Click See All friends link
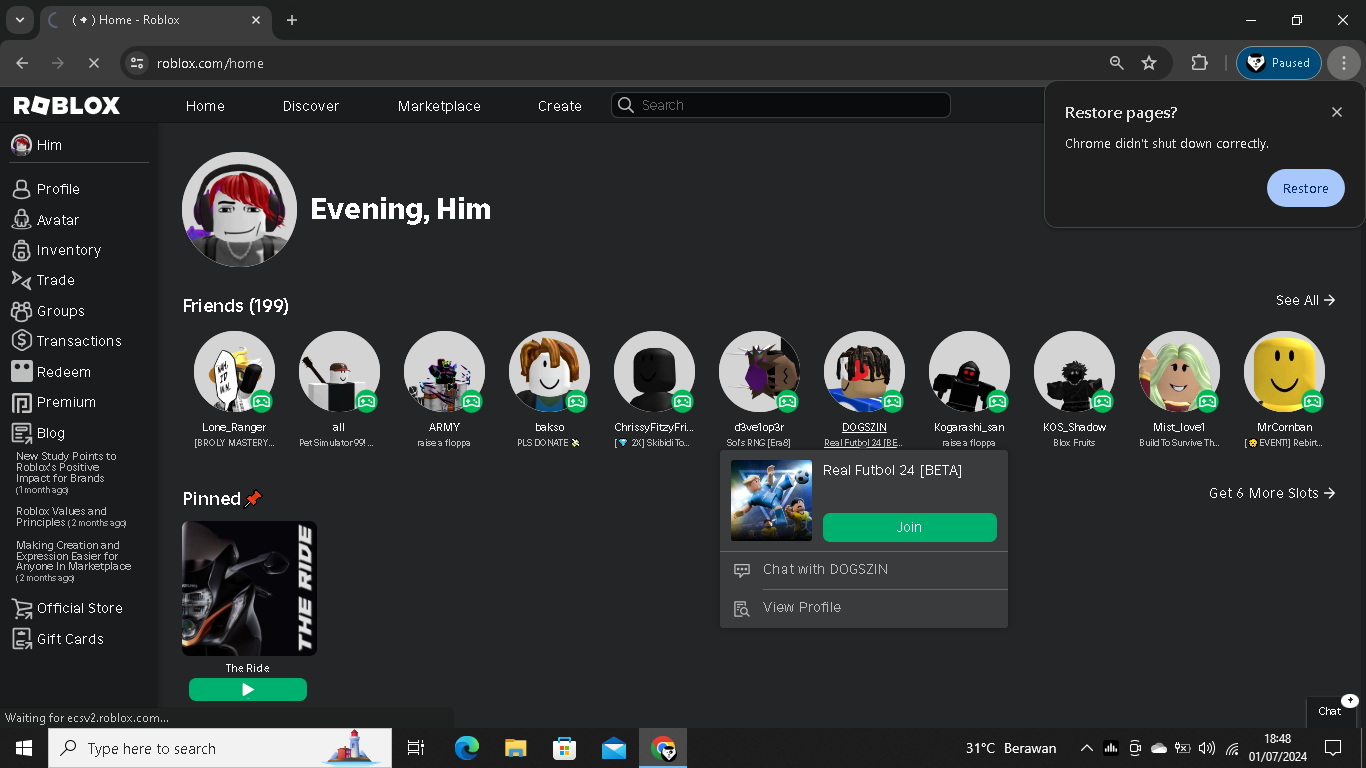 tap(1306, 300)
